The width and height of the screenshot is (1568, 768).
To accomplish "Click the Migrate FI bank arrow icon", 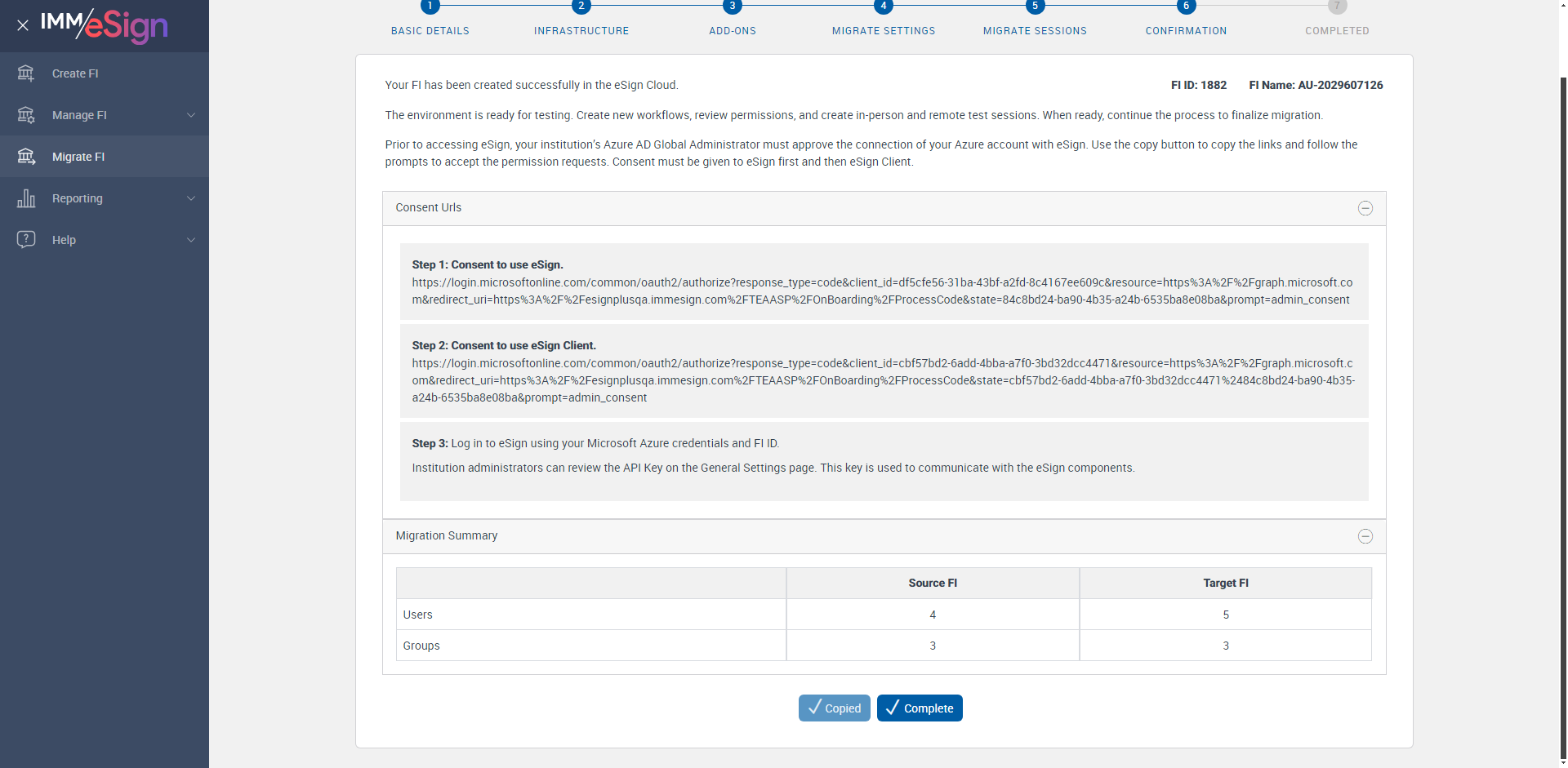I will 26,157.
